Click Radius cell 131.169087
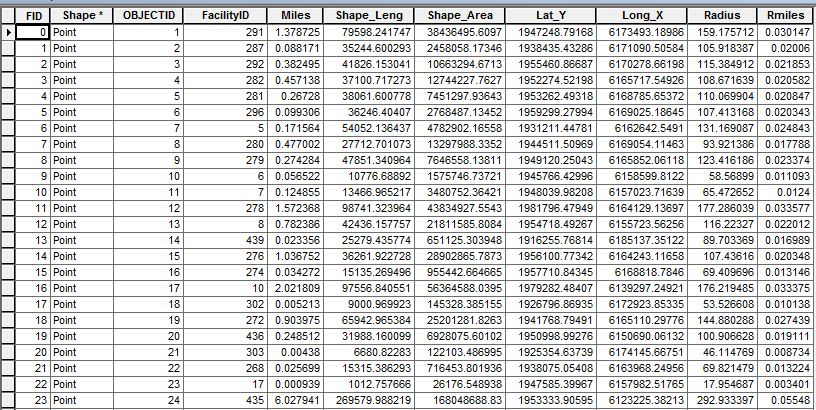The width and height of the screenshot is (816, 410). pyautogui.click(x=722, y=128)
